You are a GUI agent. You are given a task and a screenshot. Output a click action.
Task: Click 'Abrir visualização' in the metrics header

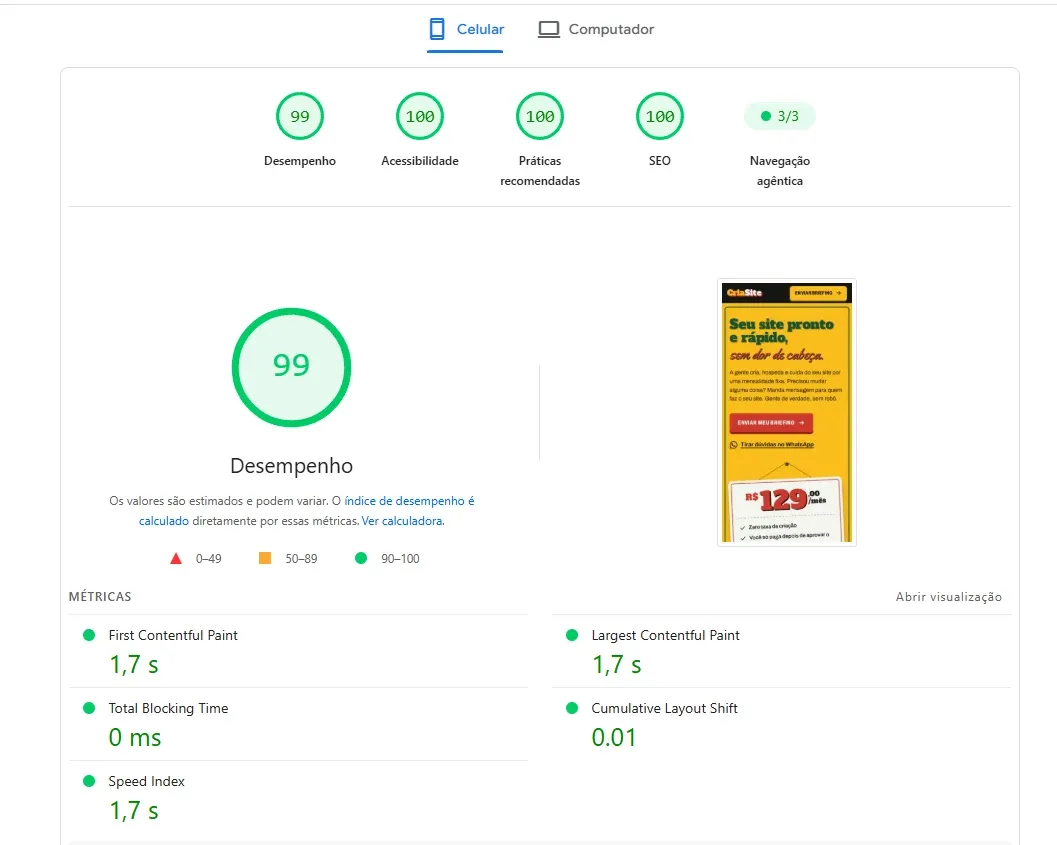click(948, 596)
